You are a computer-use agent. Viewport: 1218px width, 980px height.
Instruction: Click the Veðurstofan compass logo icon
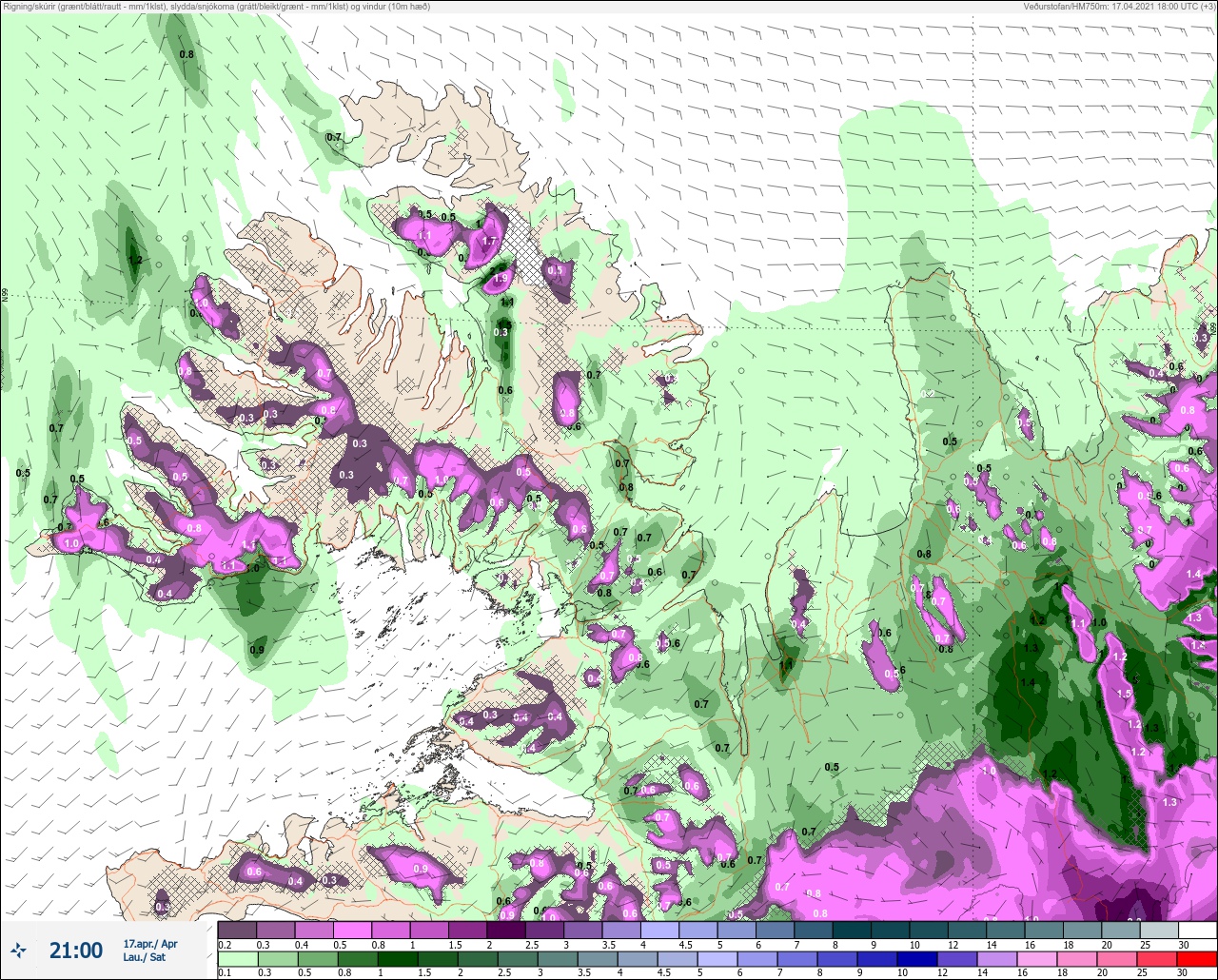(x=19, y=950)
